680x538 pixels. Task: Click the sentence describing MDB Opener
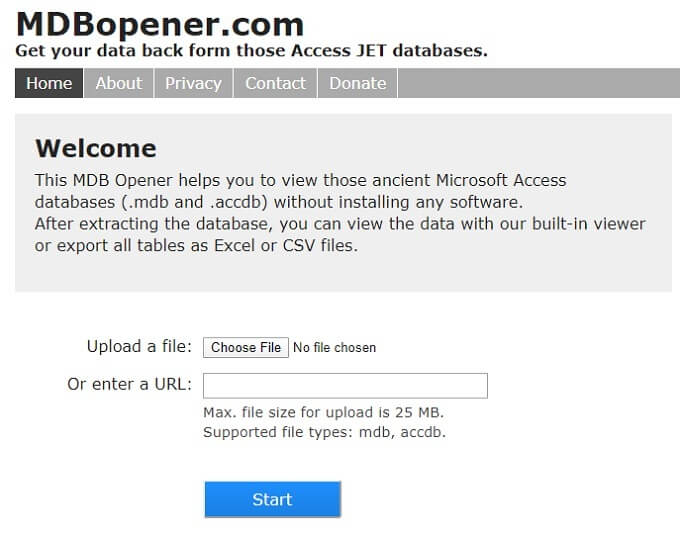click(300, 191)
